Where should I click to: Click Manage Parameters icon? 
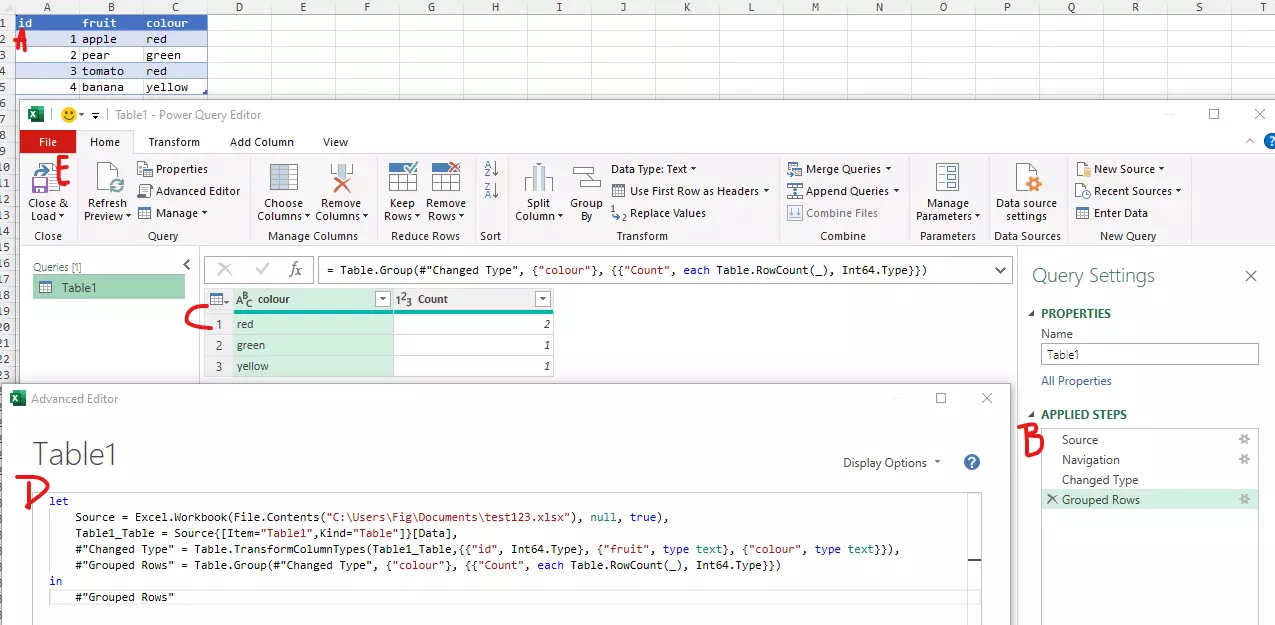click(x=947, y=178)
